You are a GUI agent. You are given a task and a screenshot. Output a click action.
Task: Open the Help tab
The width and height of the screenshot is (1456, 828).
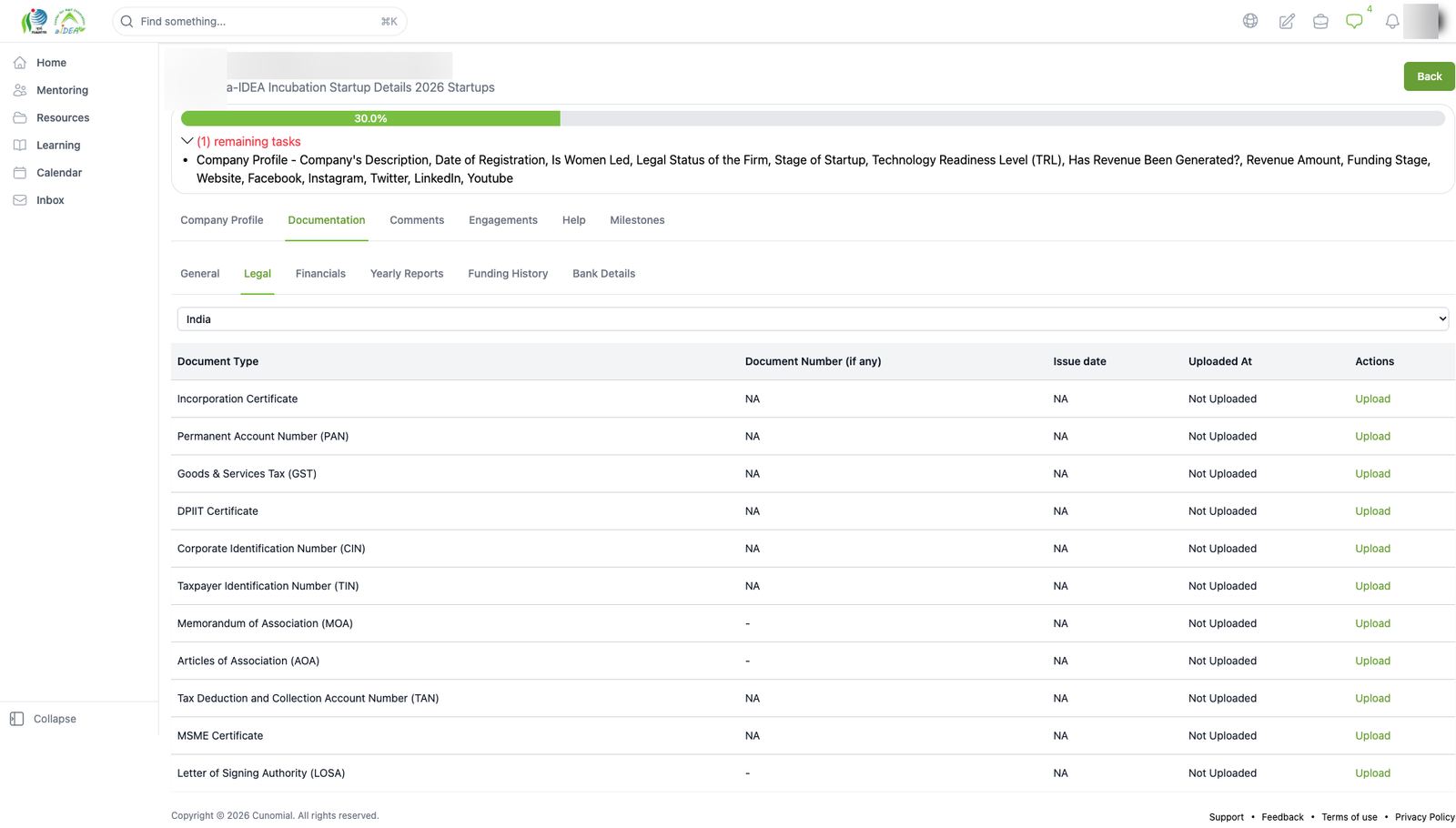click(x=574, y=220)
